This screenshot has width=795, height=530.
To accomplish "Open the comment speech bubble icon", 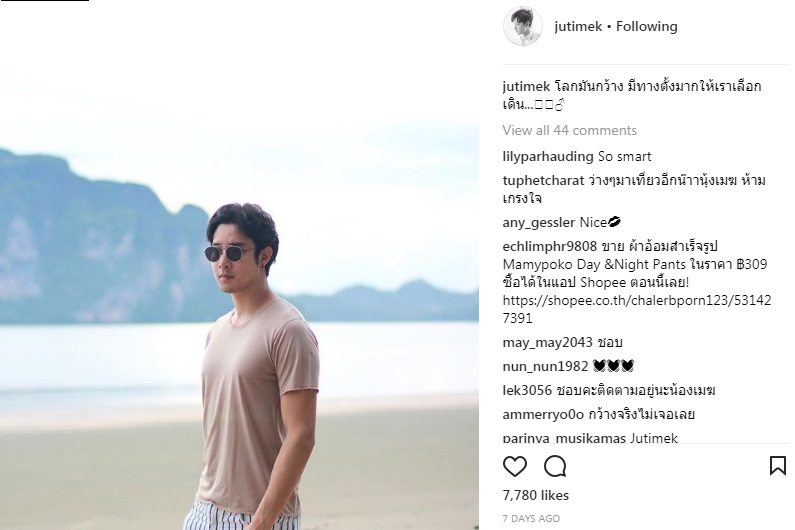I will click(x=555, y=466).
